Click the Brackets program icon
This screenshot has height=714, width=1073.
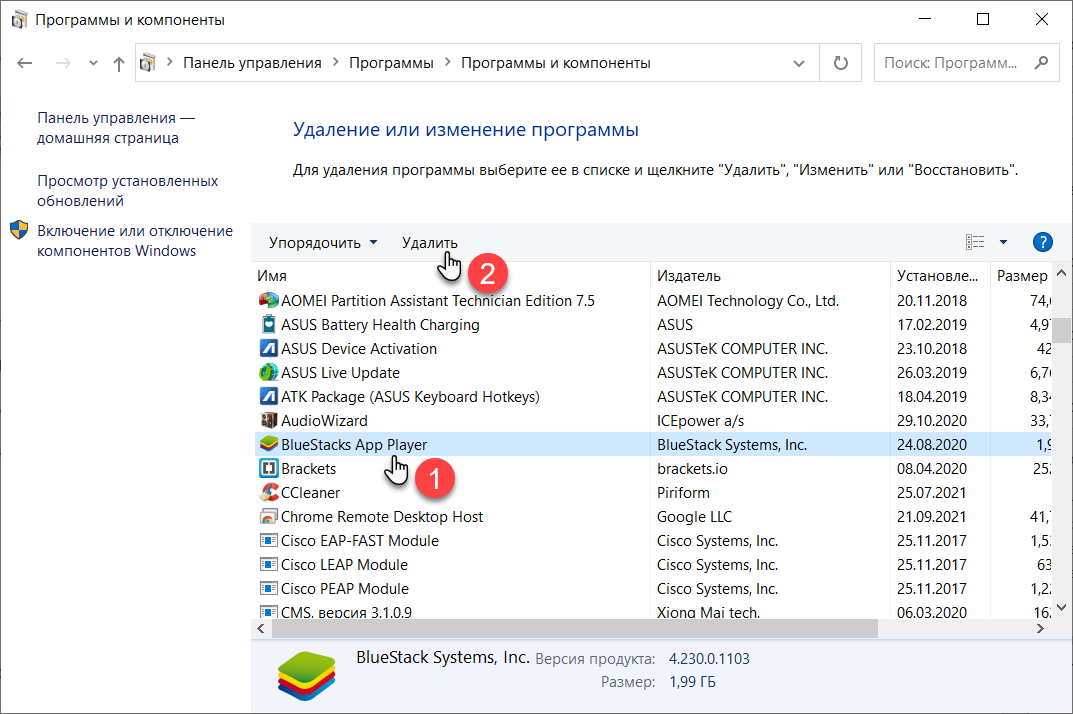click(268, 468)
